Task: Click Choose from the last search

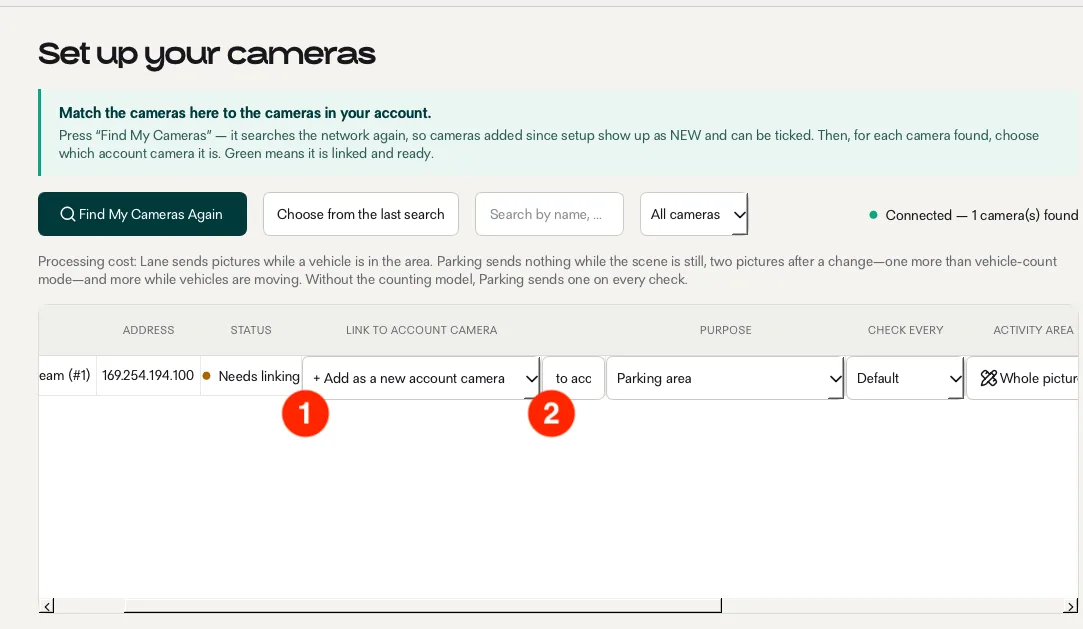Action: coord(361,214)
